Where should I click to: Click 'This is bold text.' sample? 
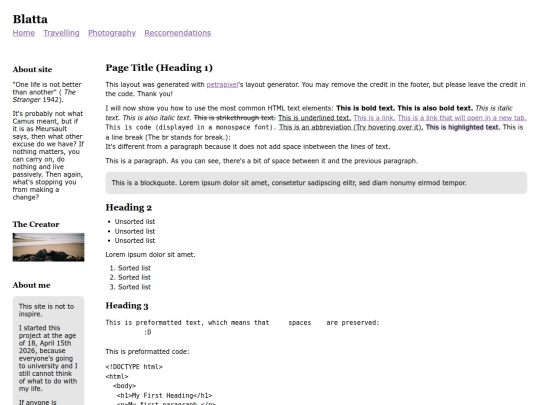[365, 108]
